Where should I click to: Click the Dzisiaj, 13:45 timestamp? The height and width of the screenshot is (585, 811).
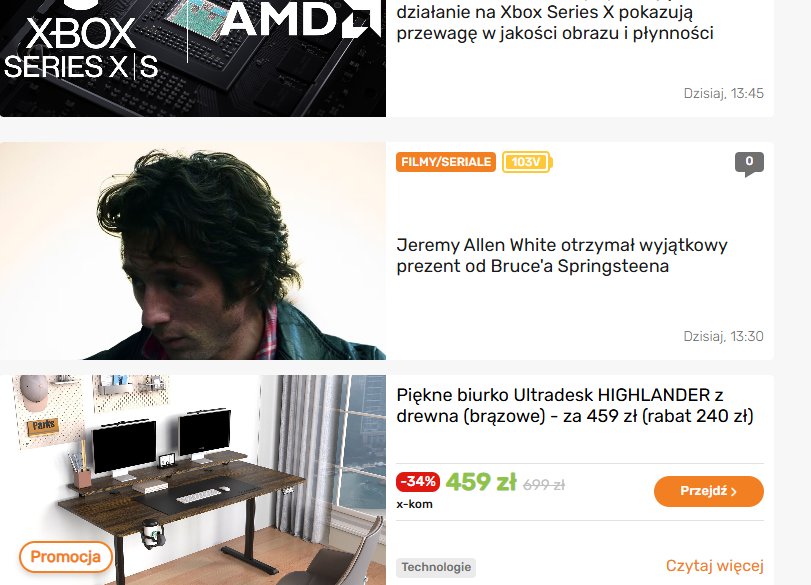pos(723,93)
